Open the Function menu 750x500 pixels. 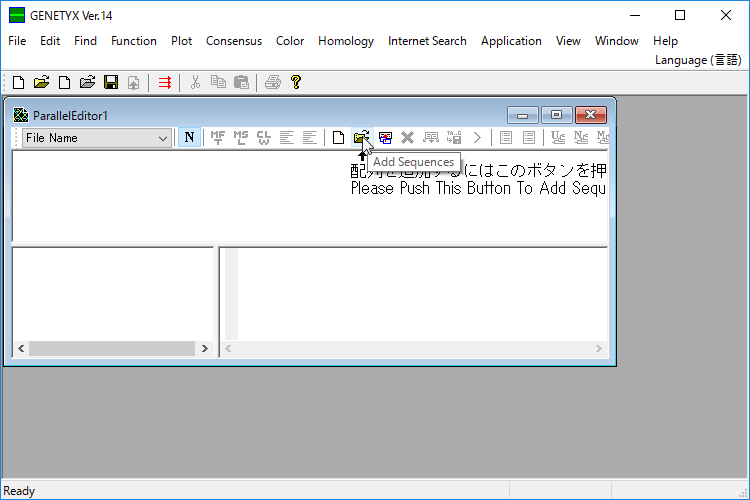pyautogui.click(x=134, y=41)
